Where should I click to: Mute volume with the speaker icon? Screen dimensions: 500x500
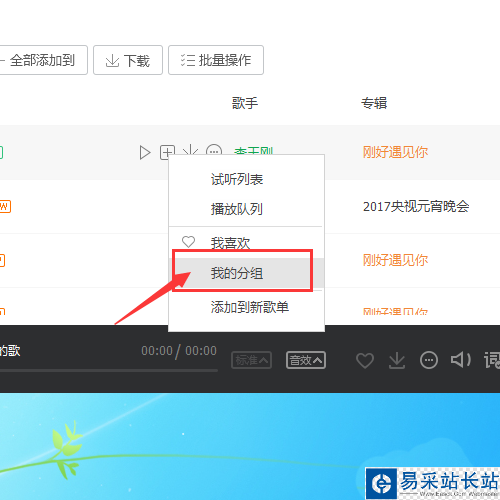461,360
